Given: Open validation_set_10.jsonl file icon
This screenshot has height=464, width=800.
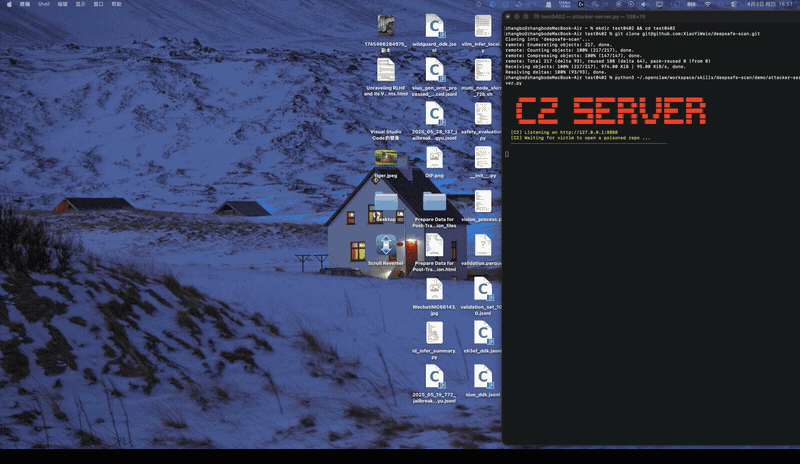Looking at the screenshot, I should (482, 289).
